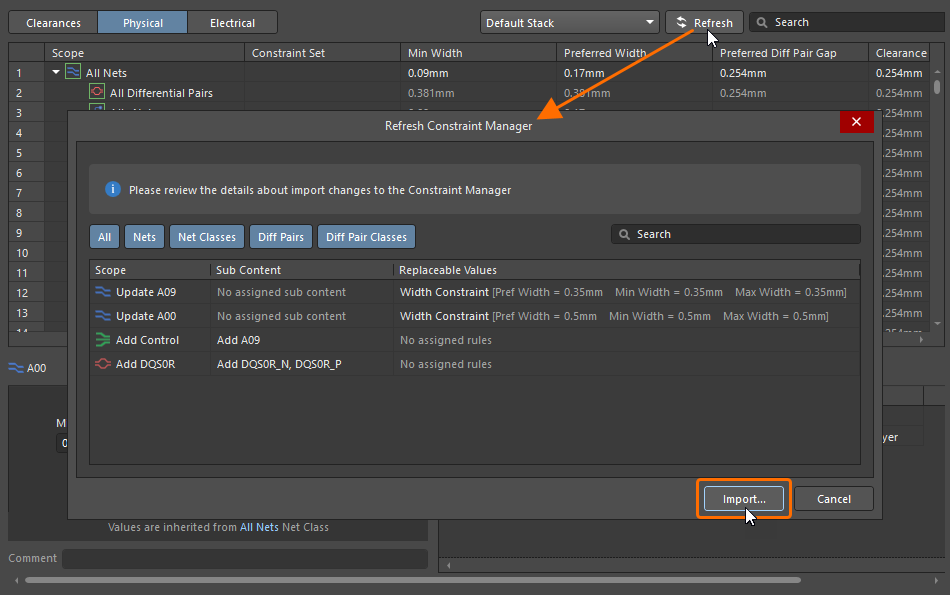The image size is (950, 595).
Task: Click the dialog's Replaceable Values column header
Action: (626, 270)
